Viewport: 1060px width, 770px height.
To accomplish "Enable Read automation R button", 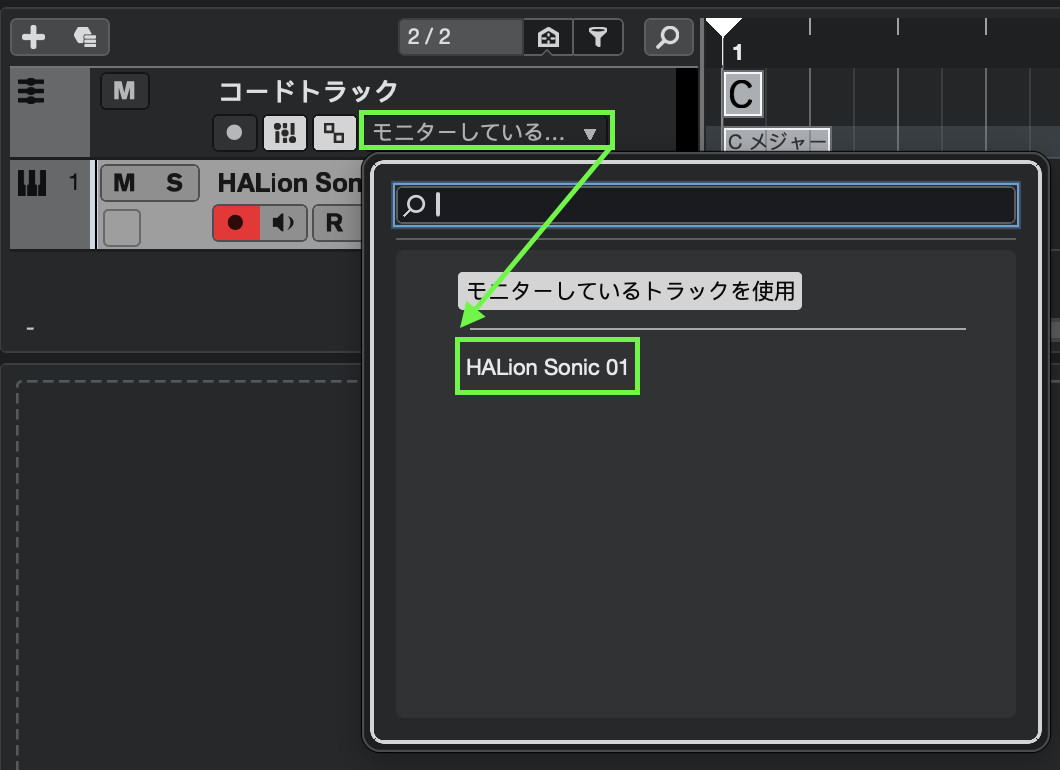I will pos(334,223).
